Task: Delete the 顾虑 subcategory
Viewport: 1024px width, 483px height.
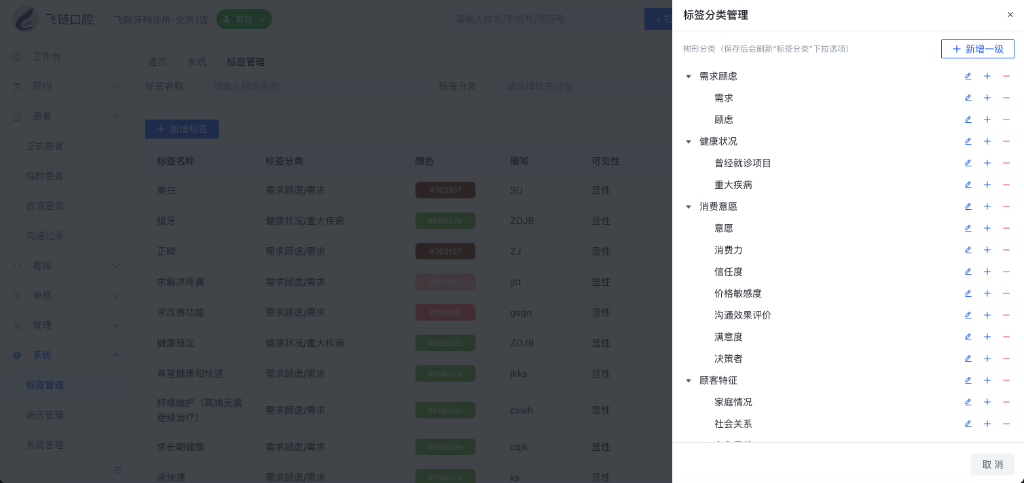Action: tap(1006, 119)
